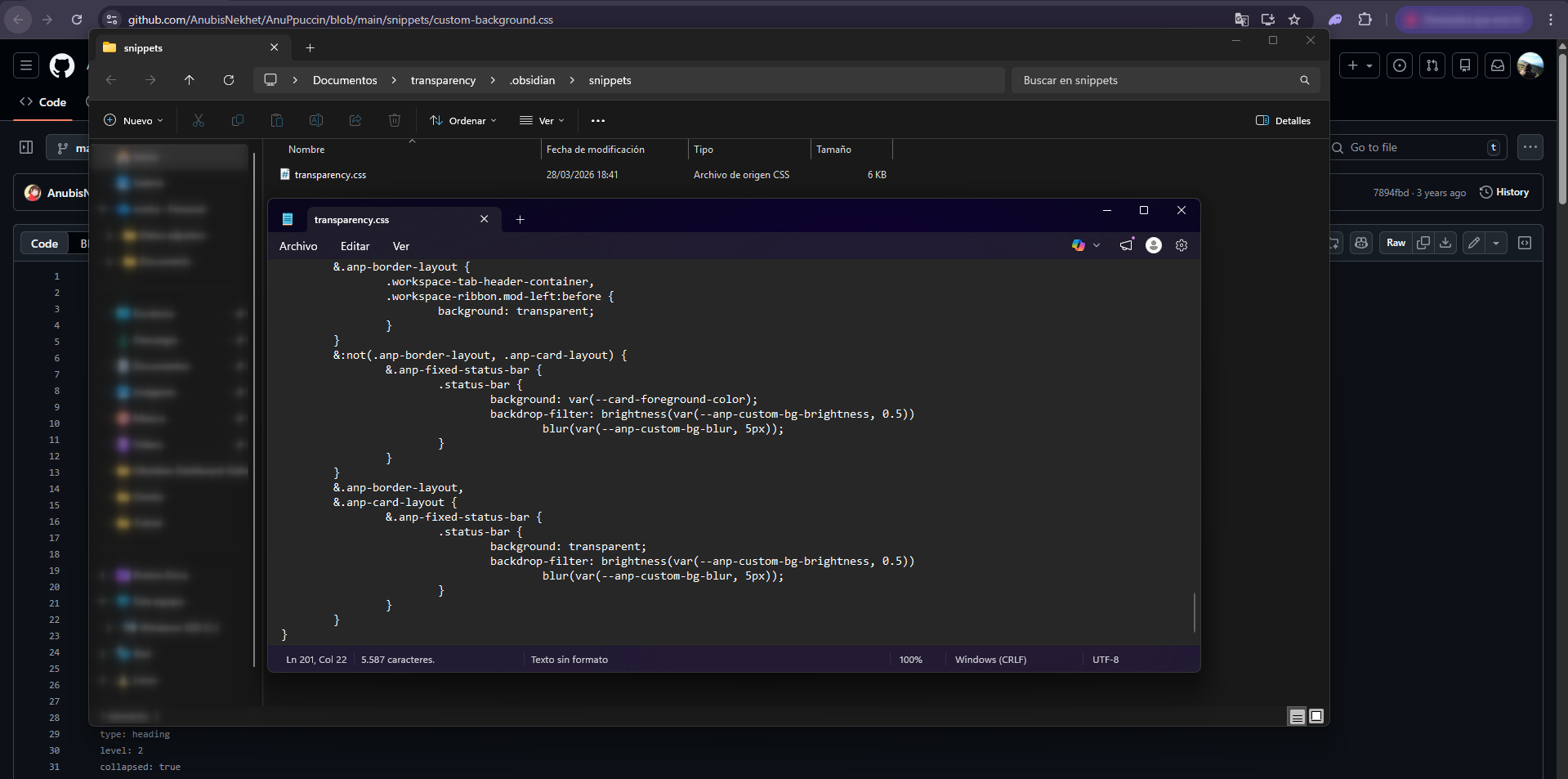Open Notepad's Archivo menu
The image size is (1568, 779).
coord(298,246)
